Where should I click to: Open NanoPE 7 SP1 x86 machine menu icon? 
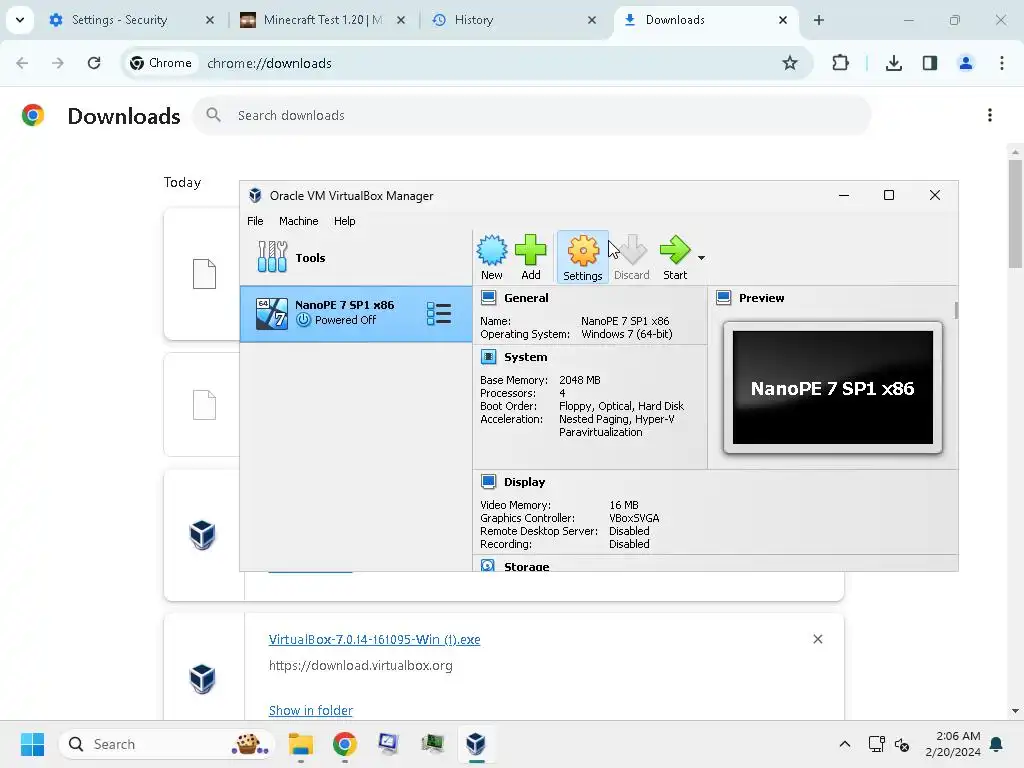(x=439, y=313)
